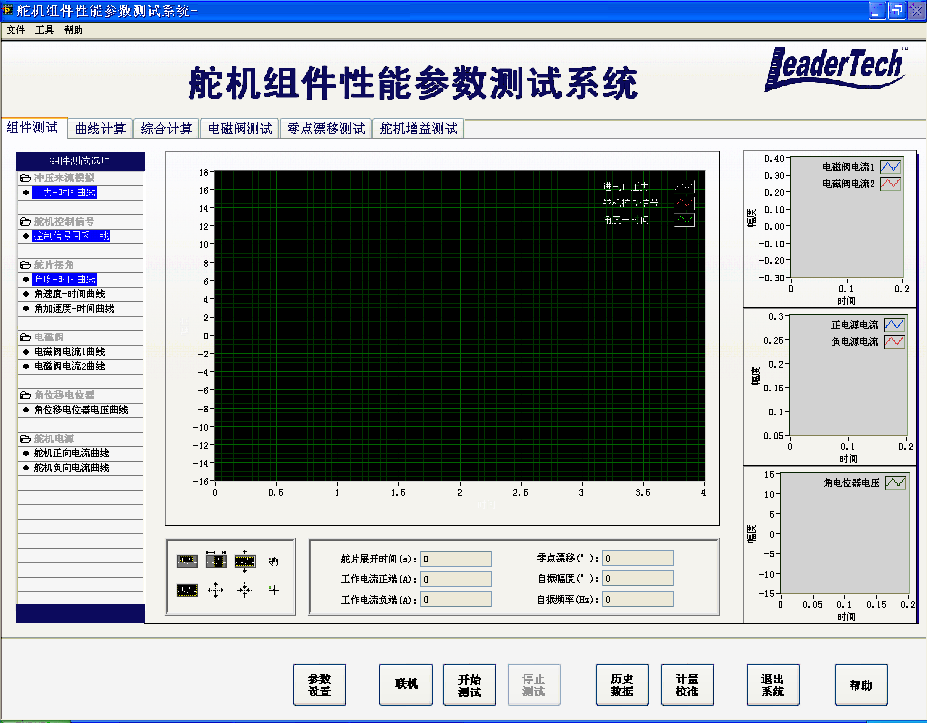This screenshot has height=723, width=927.
Task: Toggle 角电位器电压 green plot legend icon
Action: tap(896, 482)
